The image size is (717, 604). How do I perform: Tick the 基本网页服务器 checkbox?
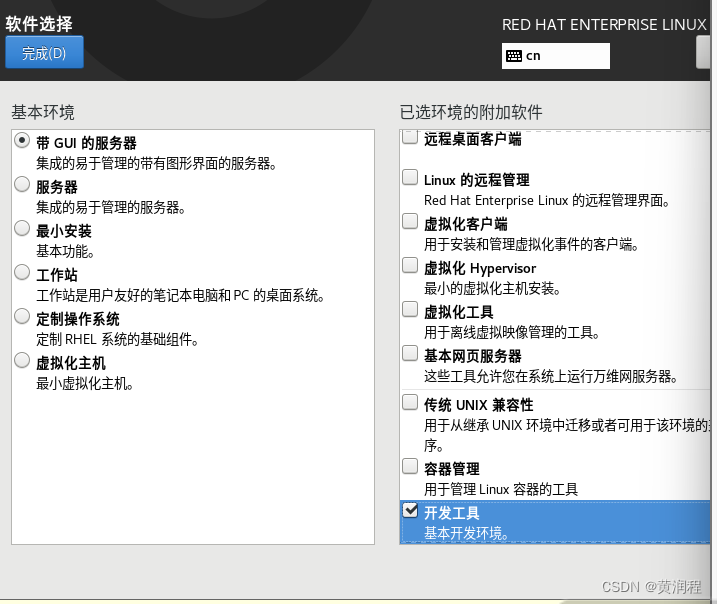(410, 353)
